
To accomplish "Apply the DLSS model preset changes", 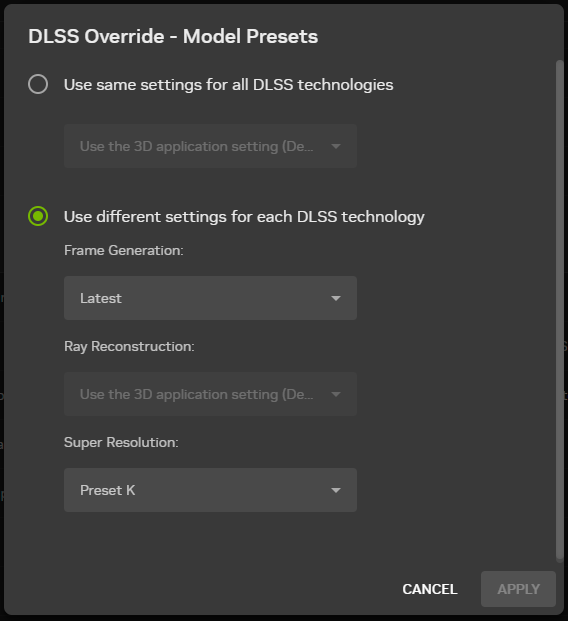I will pyautogui.click(x=518, y=589).
